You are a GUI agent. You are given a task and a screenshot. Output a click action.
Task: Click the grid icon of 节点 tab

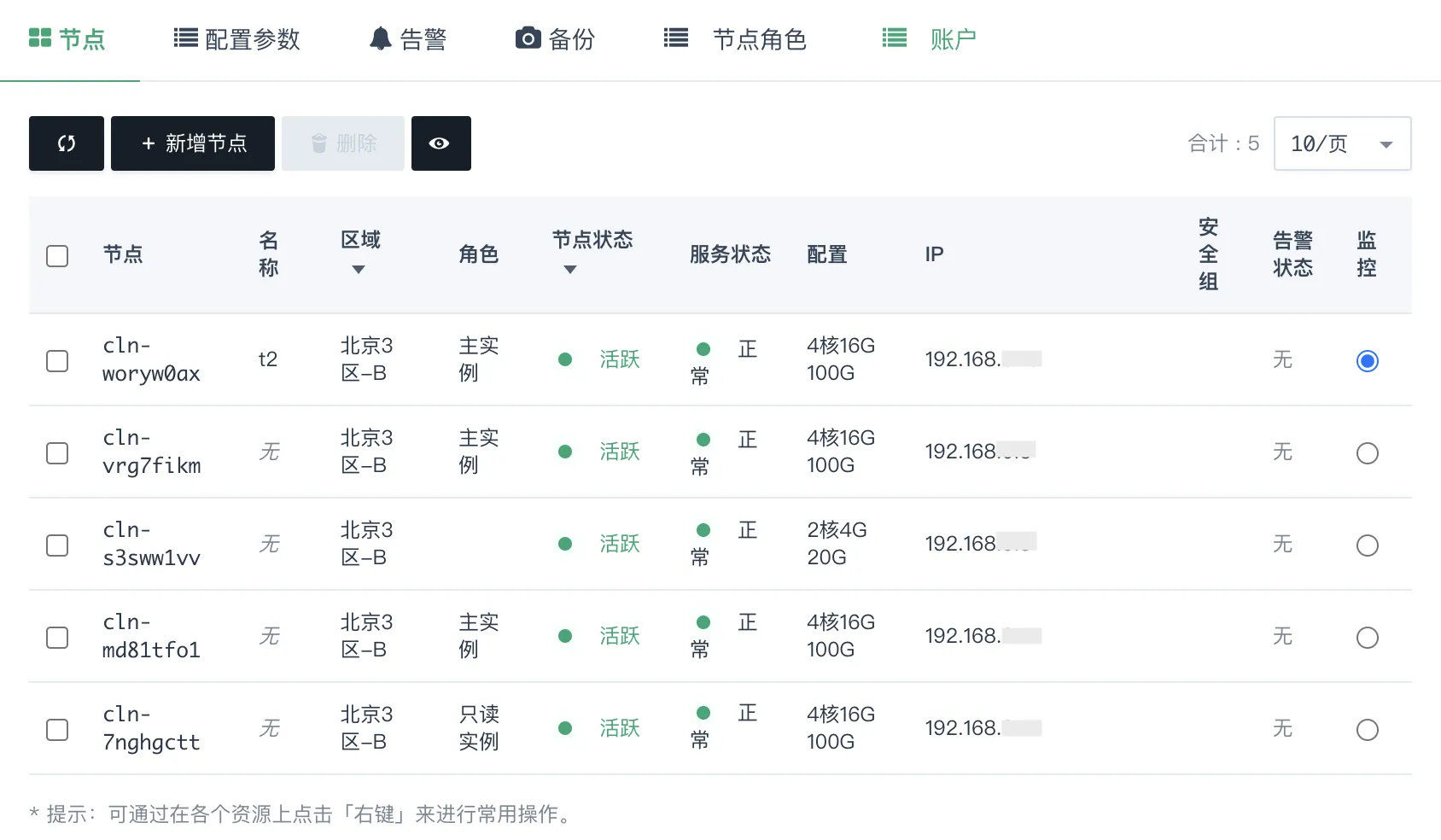[40, 38]
